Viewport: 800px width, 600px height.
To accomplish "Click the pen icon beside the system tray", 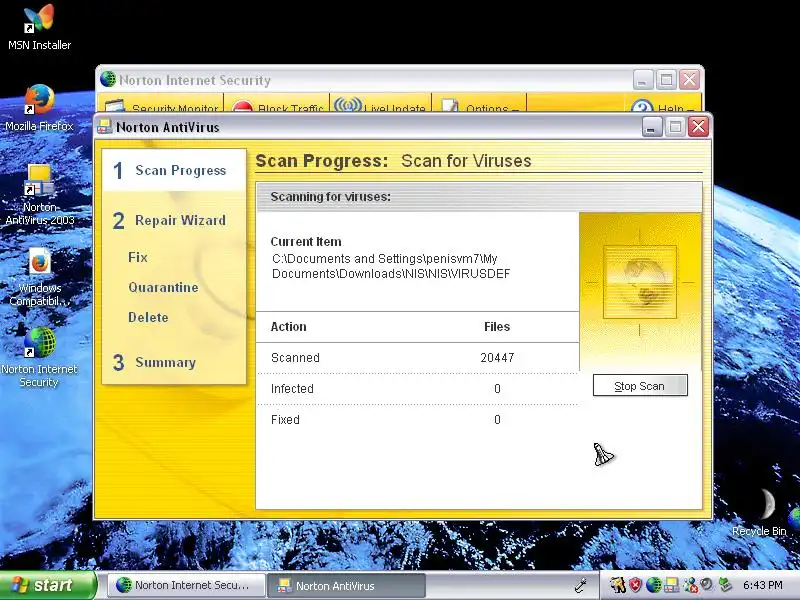I will (581, 585).
